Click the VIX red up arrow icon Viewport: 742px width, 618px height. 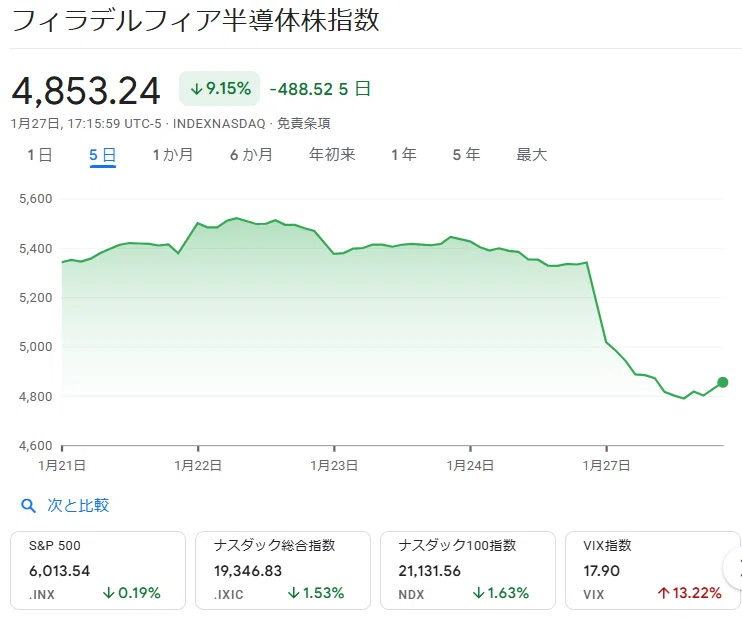point(663,593)
